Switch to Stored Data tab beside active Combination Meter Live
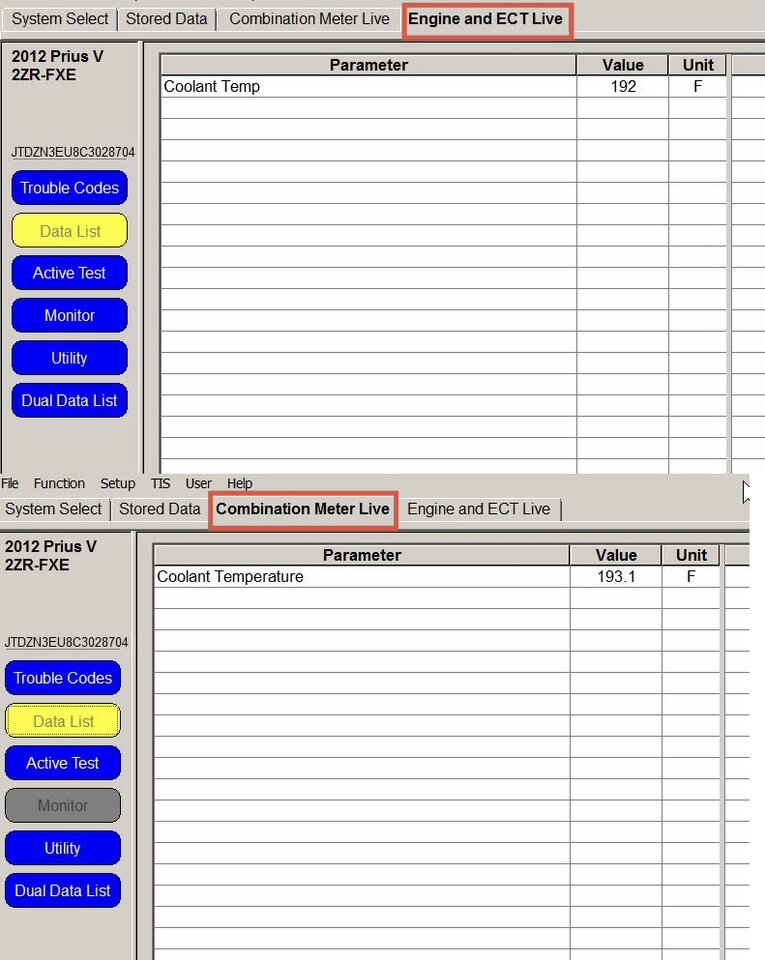 point(160,509)
